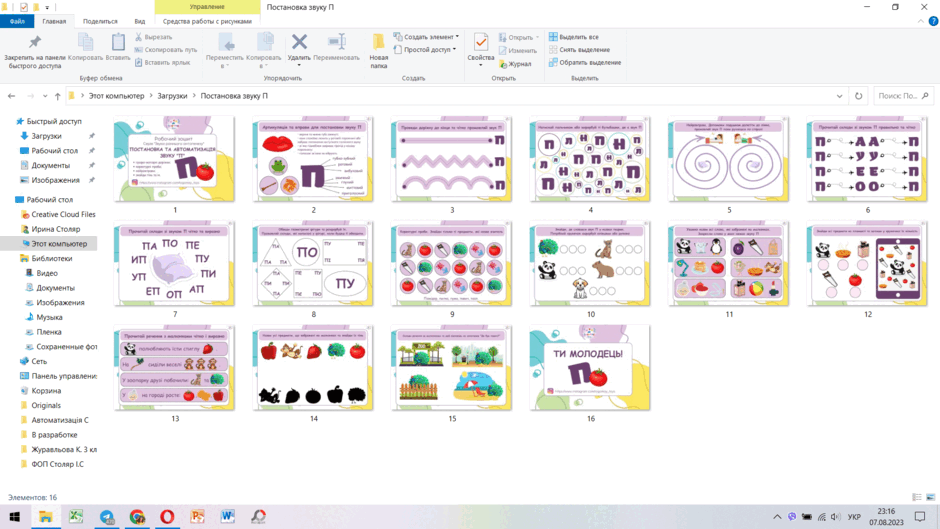The image size is (940, 529).
Task: Click Этот компьютер in the address breadcrumb
Action: coord(116,96)
